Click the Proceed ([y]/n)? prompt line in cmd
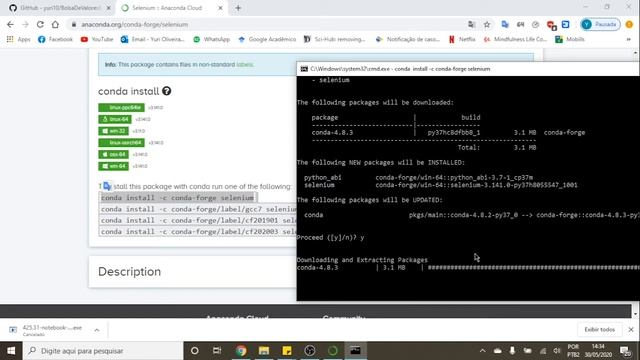 coord(331,238)
